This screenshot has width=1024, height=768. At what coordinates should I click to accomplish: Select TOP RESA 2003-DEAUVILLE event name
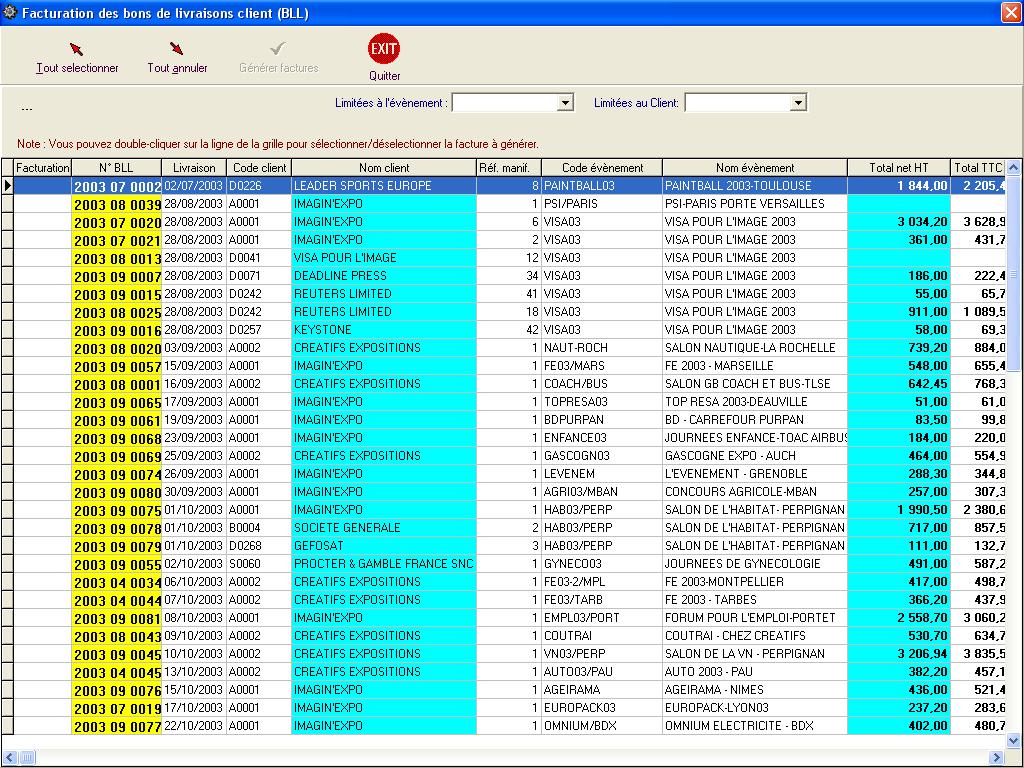click(755, 402)
